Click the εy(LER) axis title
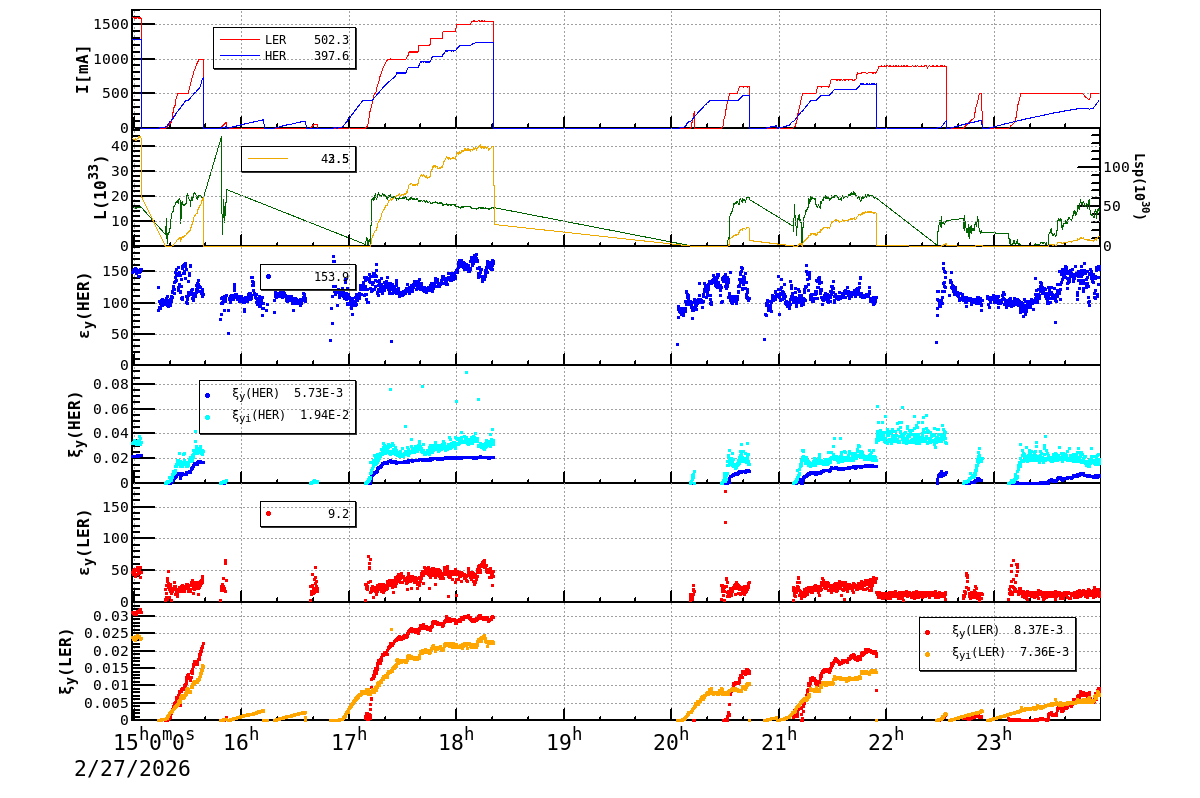This screenshot has width=1200, height=798. click(84, 542)
